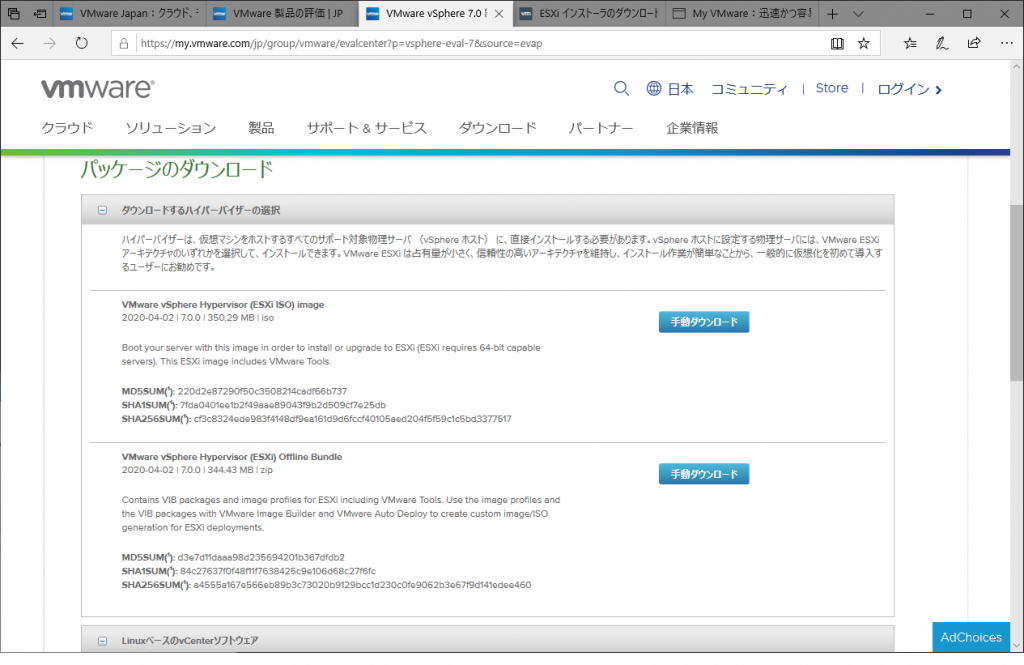
Task: Reload the page with refresh icon
Action: tap(82, 43)
